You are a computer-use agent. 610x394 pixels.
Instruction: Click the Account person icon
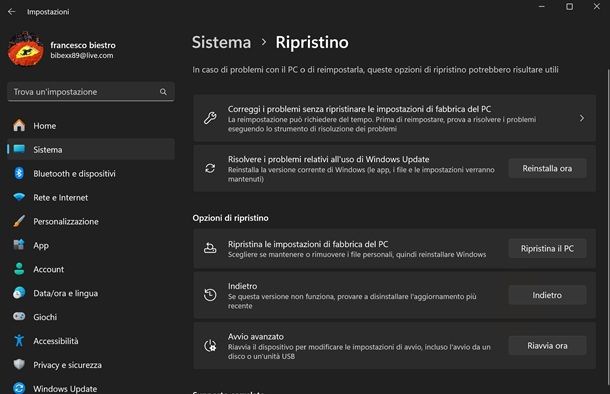coord(19,269)
